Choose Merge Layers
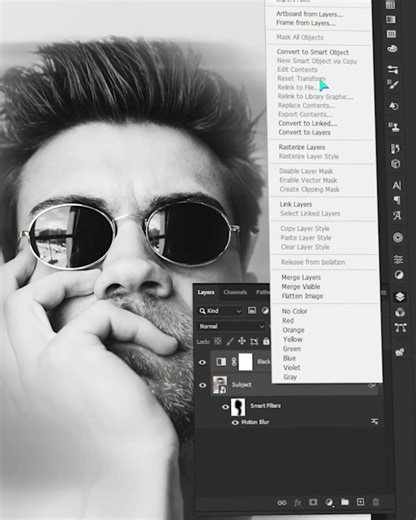The width and height of the screenshot is (416, 520). [x=301, y=277]
